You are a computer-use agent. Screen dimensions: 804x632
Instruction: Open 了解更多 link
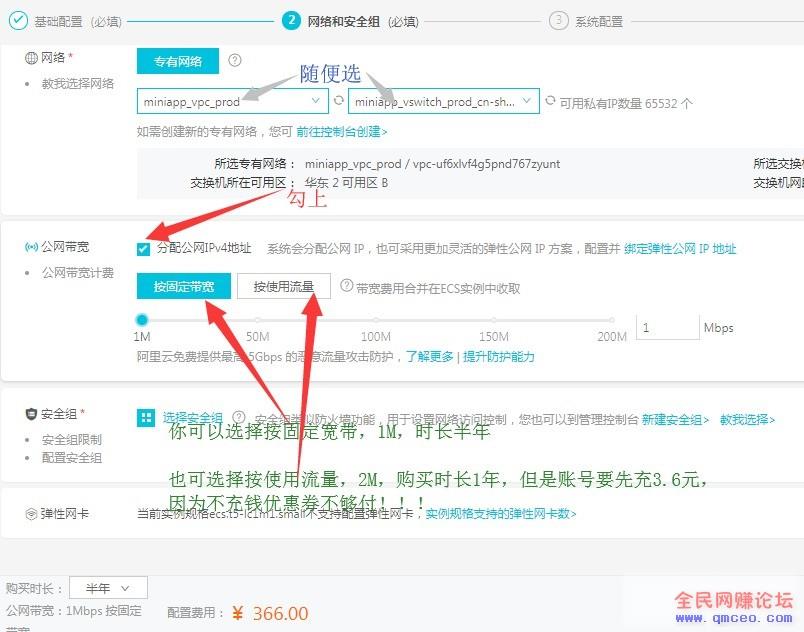tap(430, 357)
